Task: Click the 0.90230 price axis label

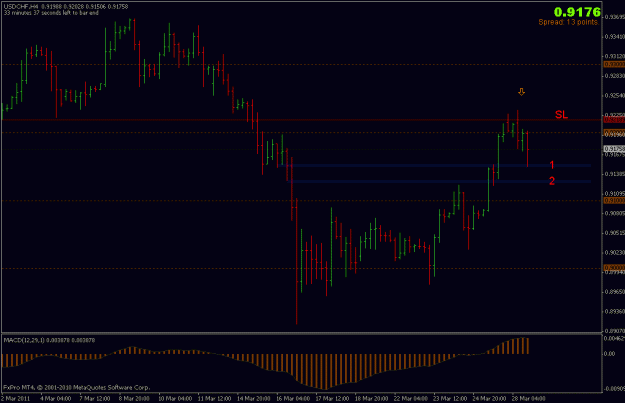Action: click(615, 252)
